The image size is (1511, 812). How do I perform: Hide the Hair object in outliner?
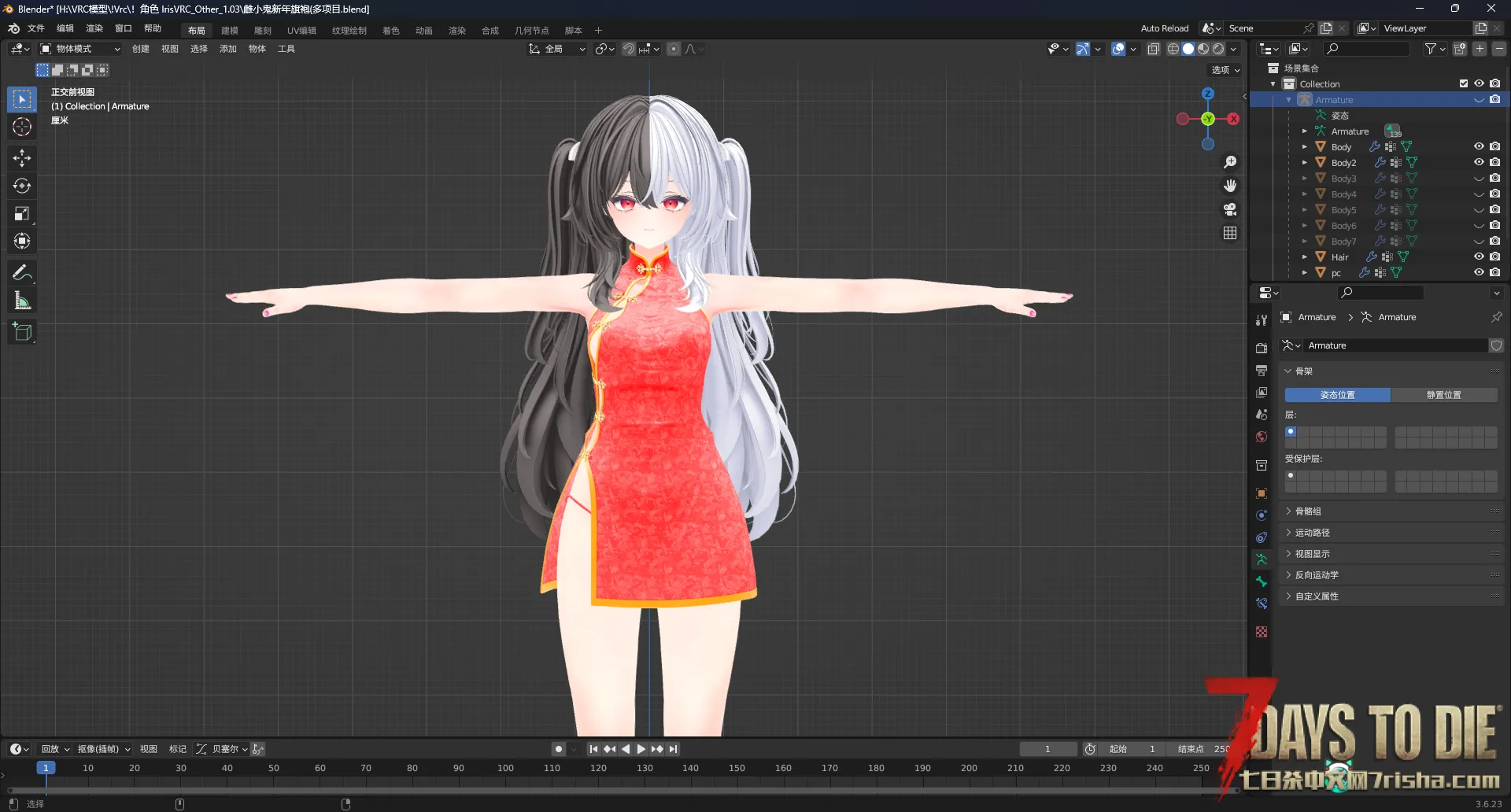pyautogui.click(x=1479, y=257)
